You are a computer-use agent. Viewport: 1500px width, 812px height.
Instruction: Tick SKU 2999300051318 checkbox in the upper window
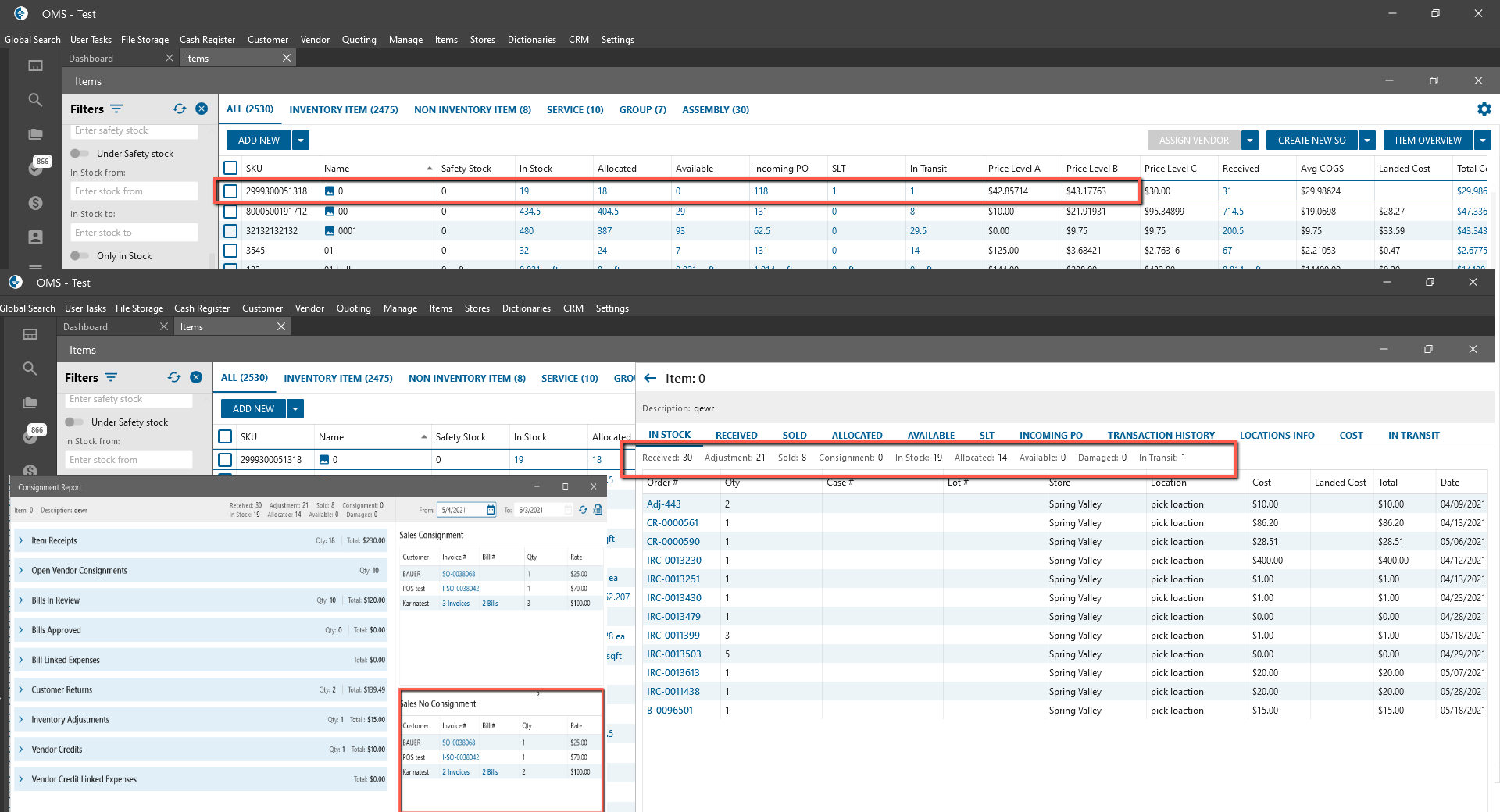pos(230,191)
